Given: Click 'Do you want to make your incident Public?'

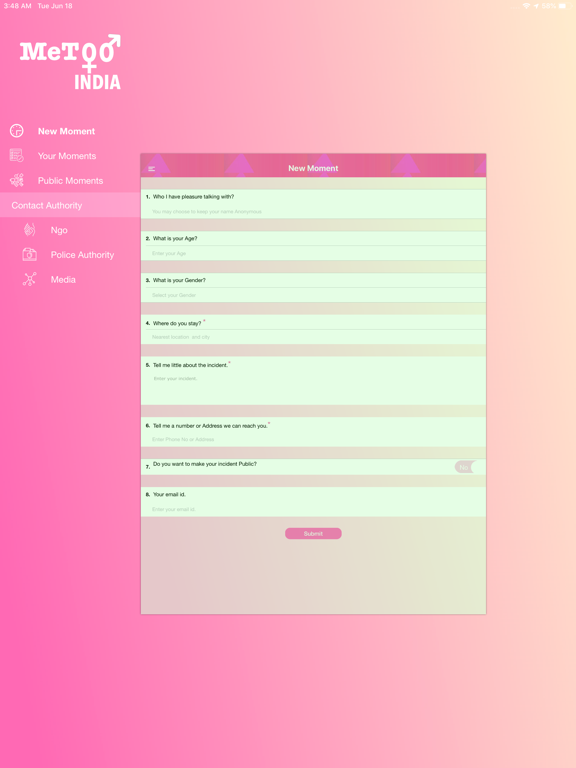Looking at the screenshot, I should pos(205,464).
